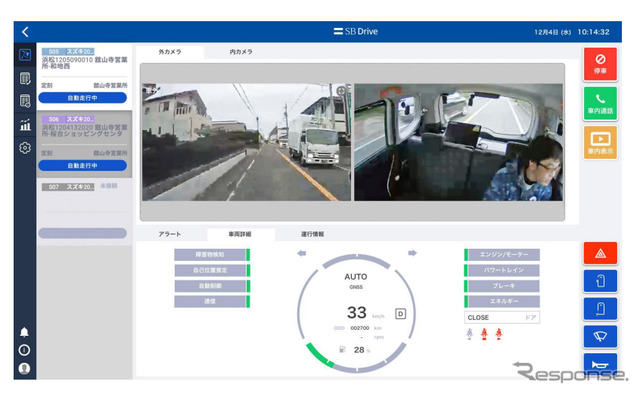The image size is (640, 394).
Task: Click the 自己位置推定 status bar
Action: tap(212, 270)
